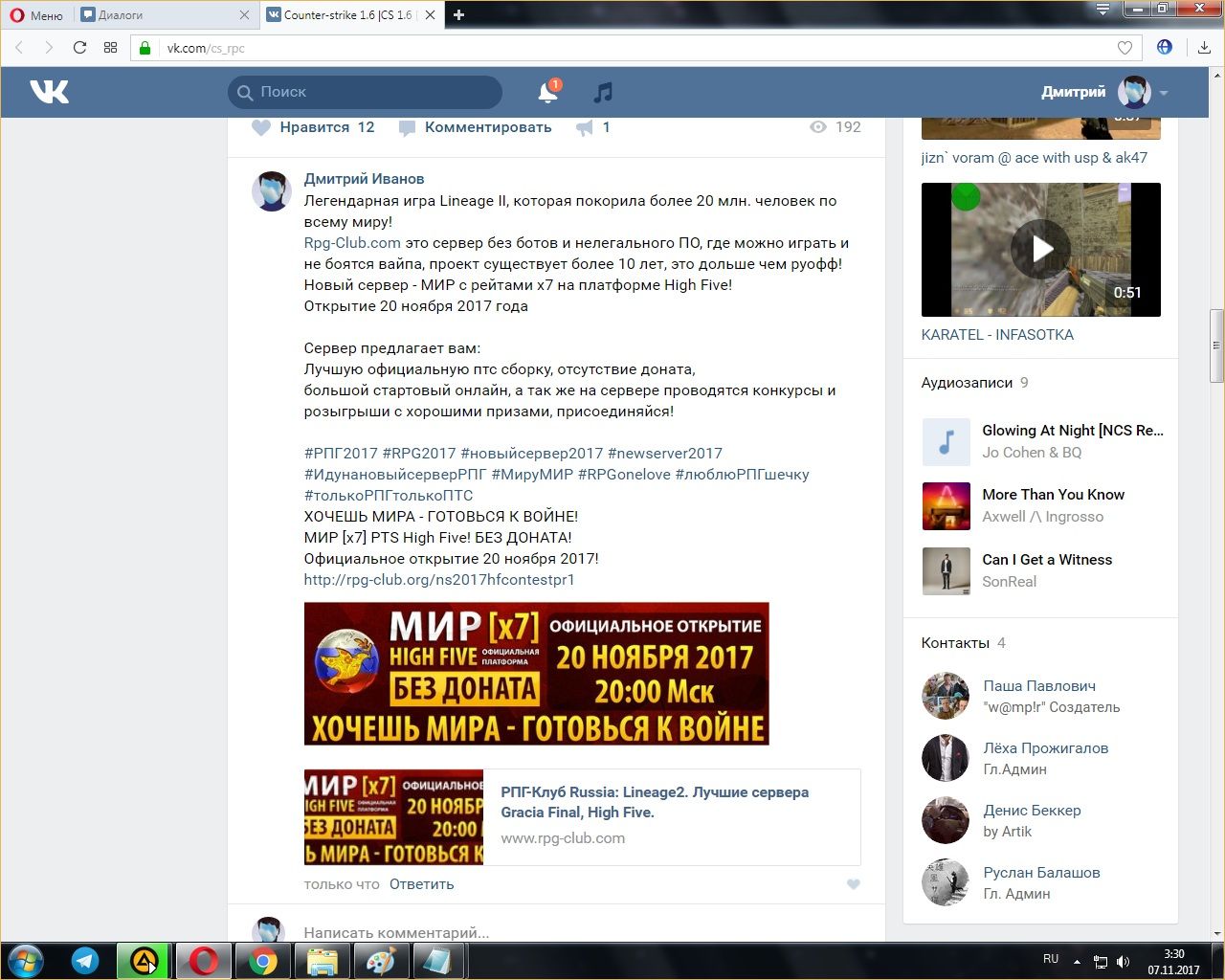Click the views eye icon showing 192
This screenshot has height=980, width=1225.
click(818, 127)
